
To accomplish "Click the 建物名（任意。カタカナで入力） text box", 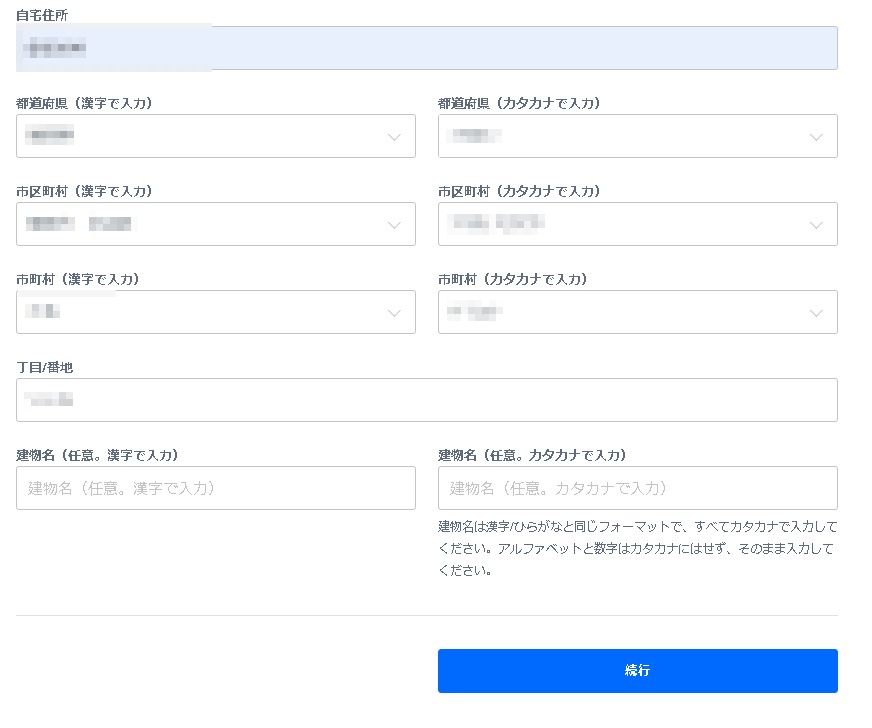I will (637, 488).
